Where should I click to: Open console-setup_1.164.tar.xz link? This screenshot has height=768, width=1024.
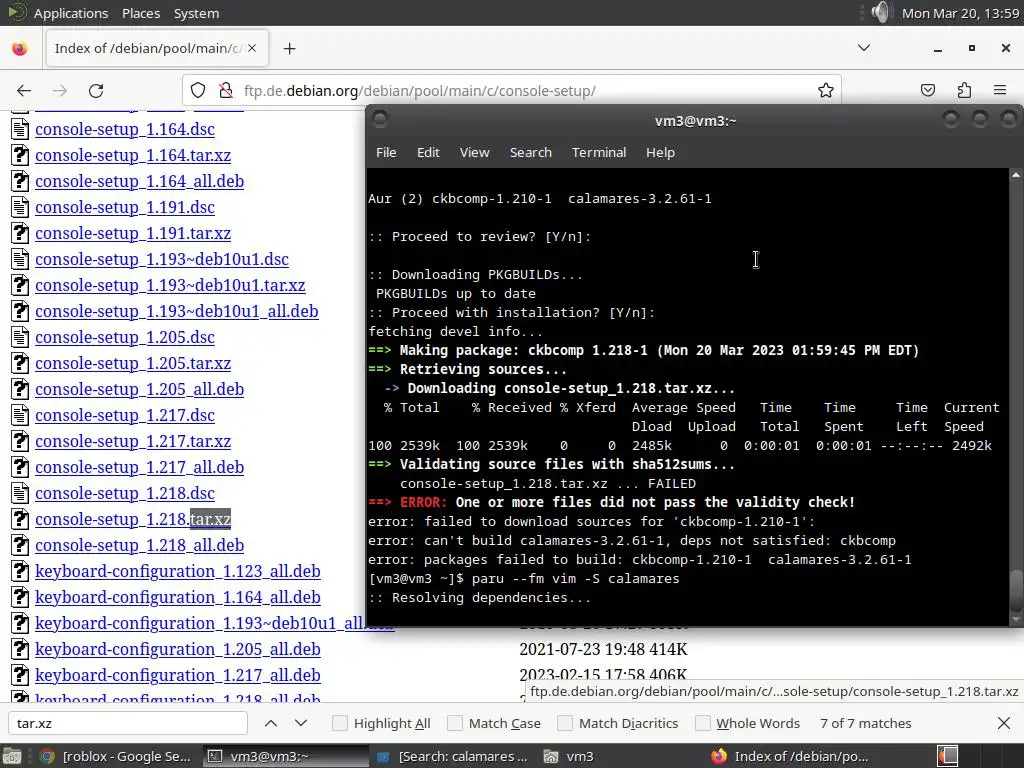[133, 155]
